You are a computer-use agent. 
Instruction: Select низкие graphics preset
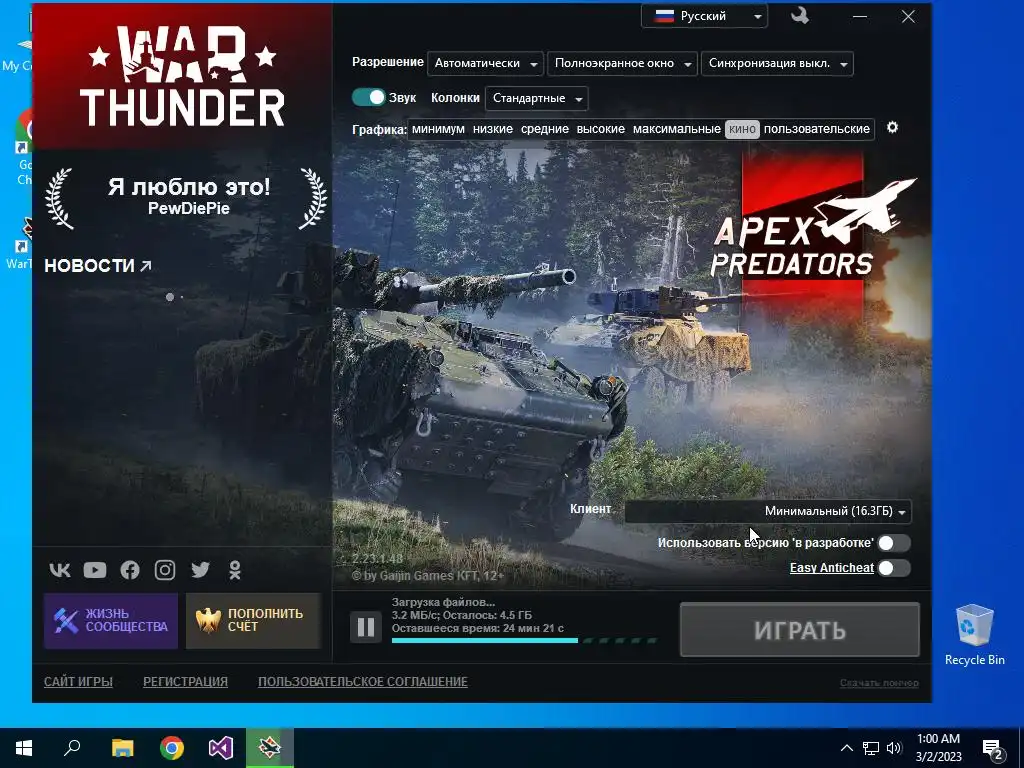(492, 129)
